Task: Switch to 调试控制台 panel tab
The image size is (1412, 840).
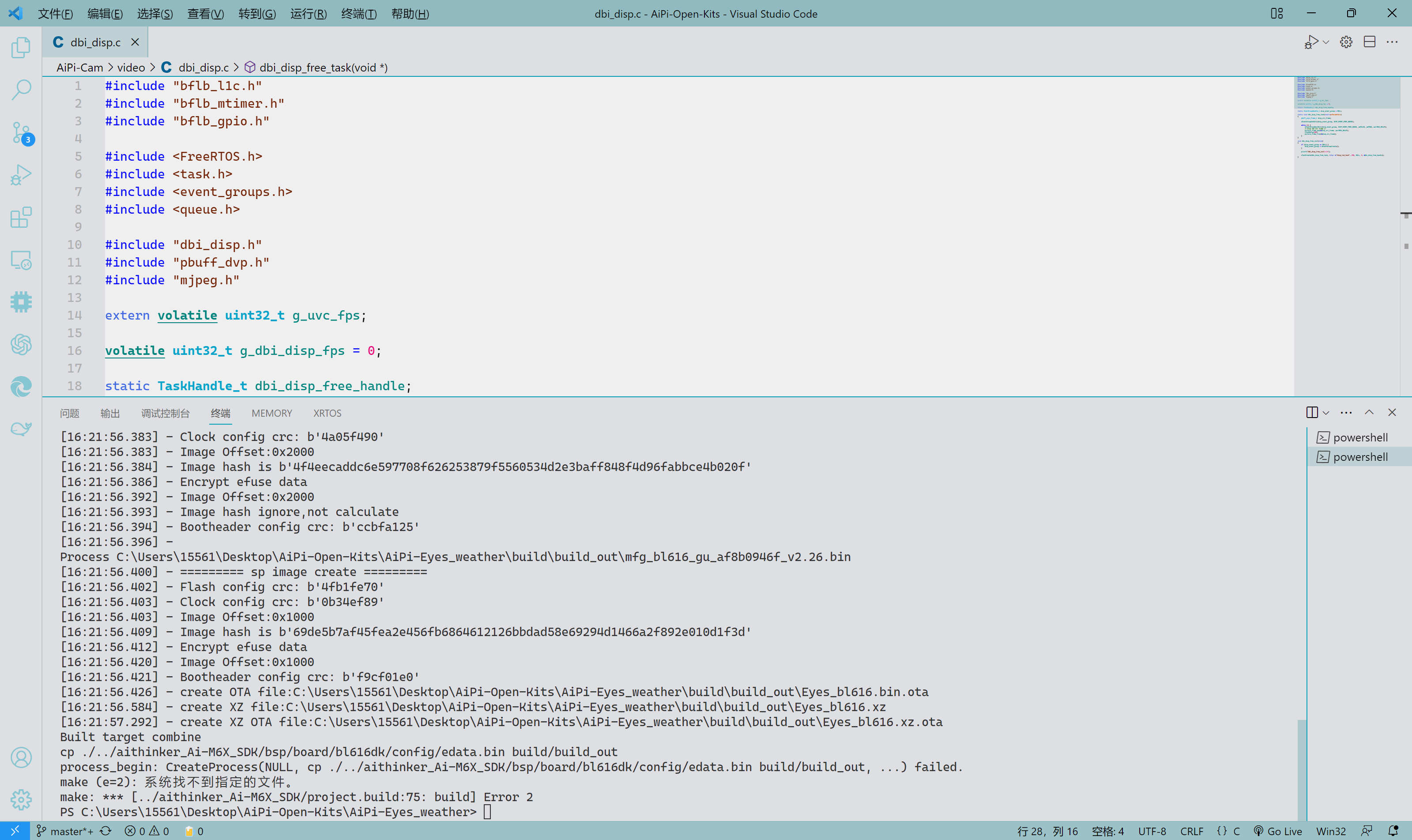Action: (165, 413)
